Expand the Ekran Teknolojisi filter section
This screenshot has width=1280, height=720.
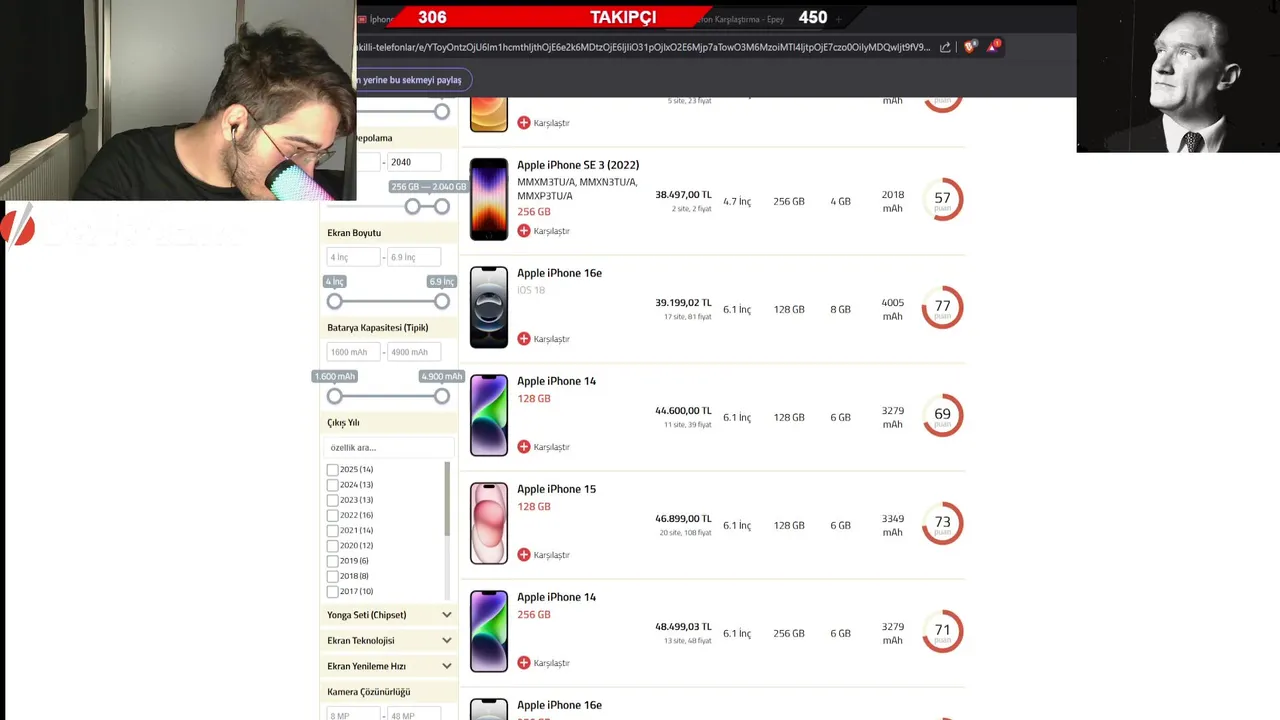point(389,640)
